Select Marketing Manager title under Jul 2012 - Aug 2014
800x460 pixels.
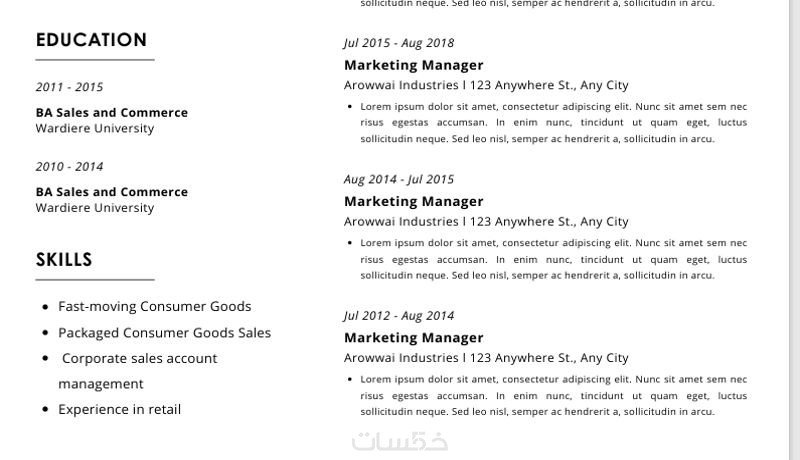413,338
